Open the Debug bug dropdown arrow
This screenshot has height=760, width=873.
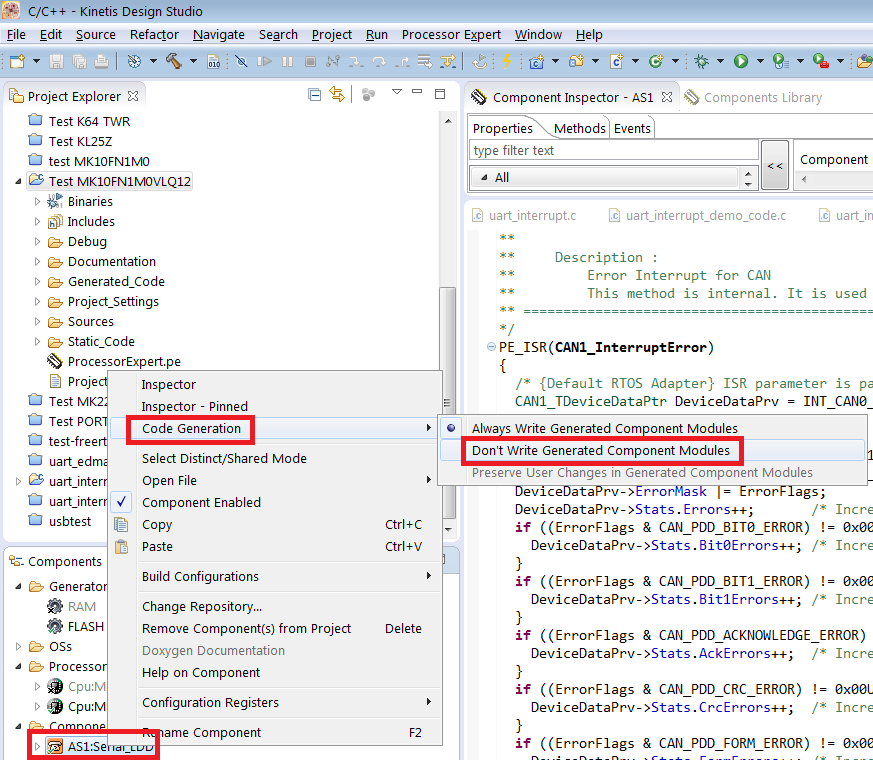(720, 61)
